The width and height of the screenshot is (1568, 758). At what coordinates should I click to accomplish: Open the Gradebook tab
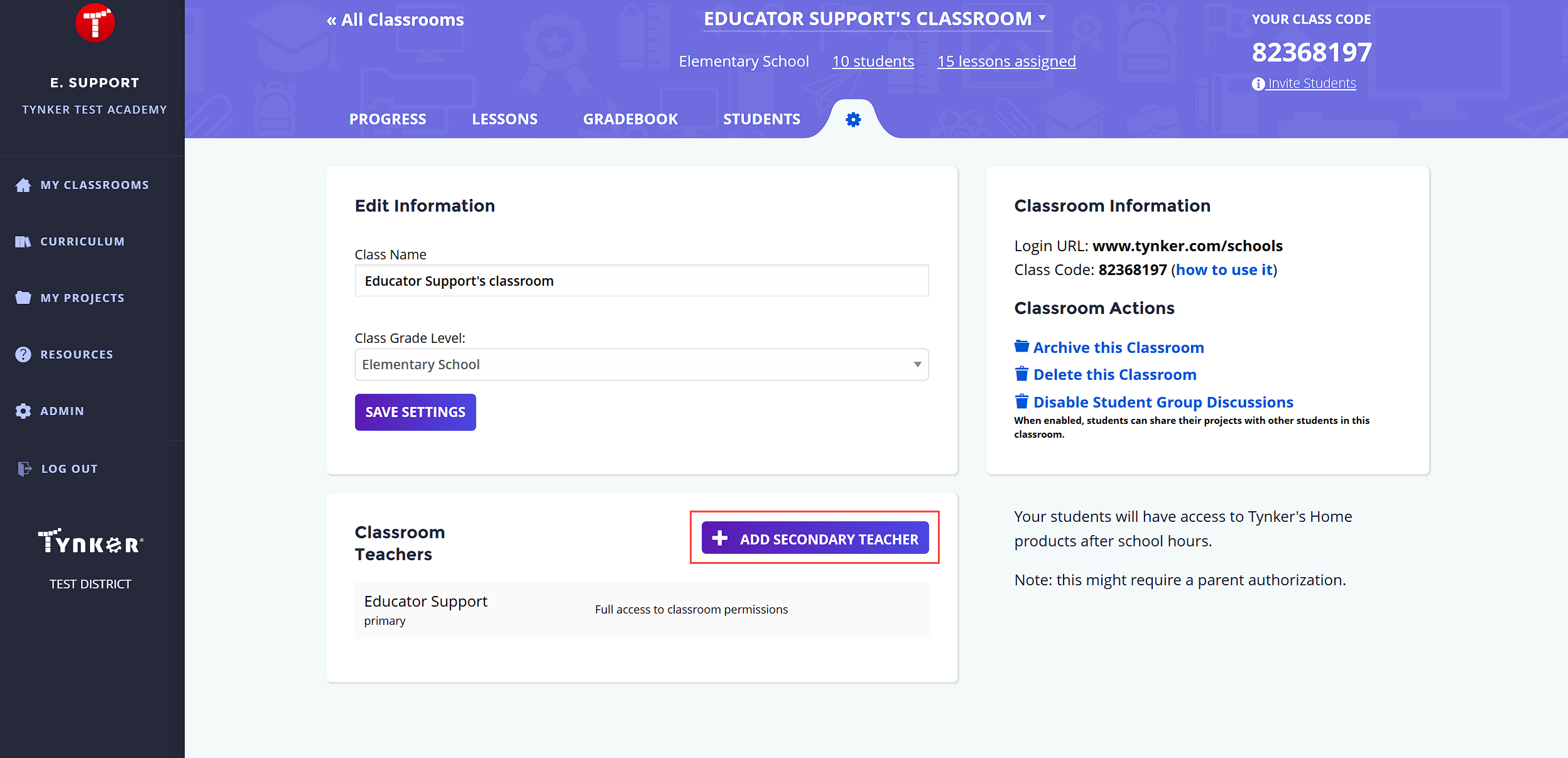pyautogui.click(x=630, y=119)
